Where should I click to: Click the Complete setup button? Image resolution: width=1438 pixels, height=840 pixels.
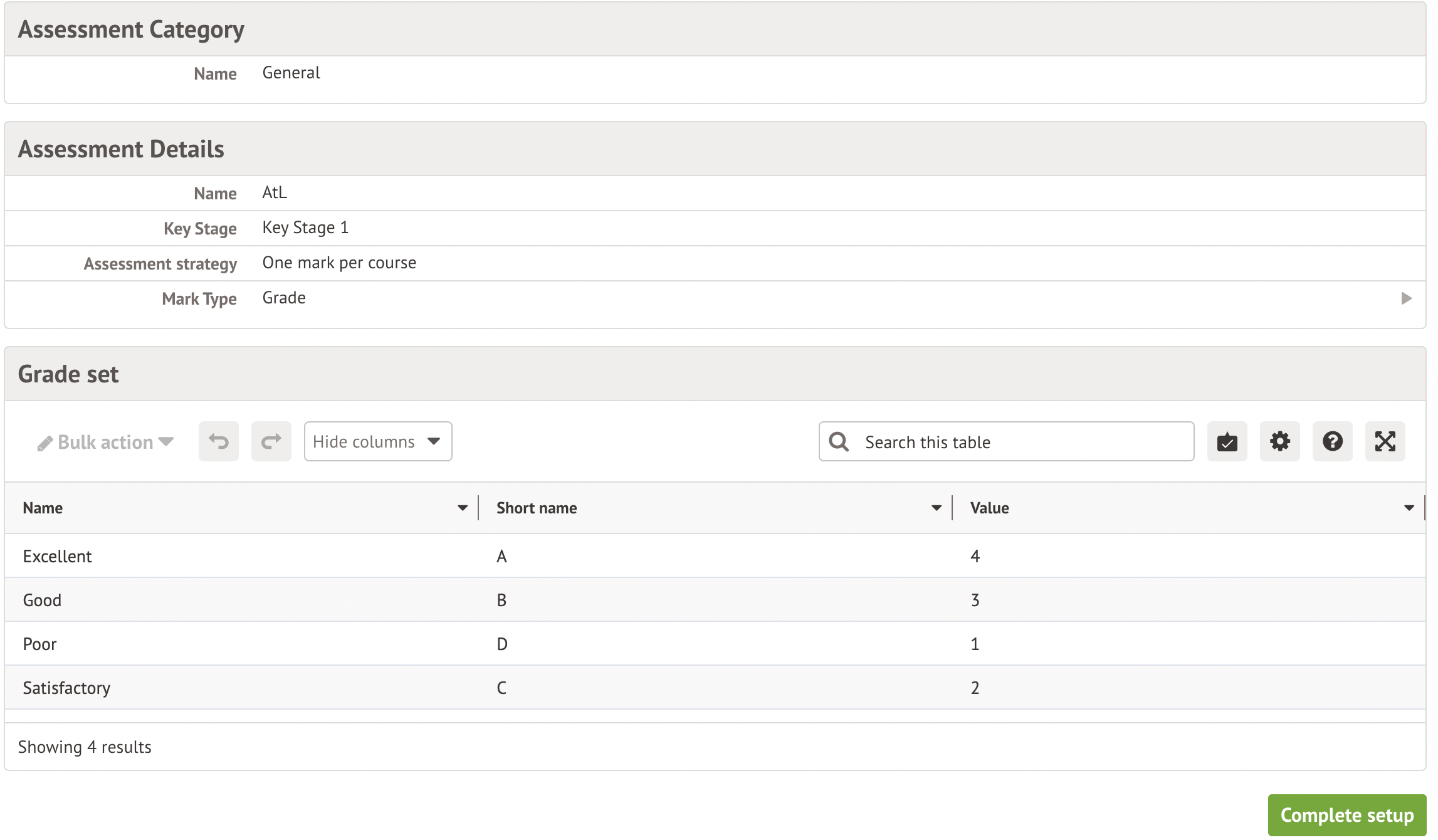[1346, 815]
